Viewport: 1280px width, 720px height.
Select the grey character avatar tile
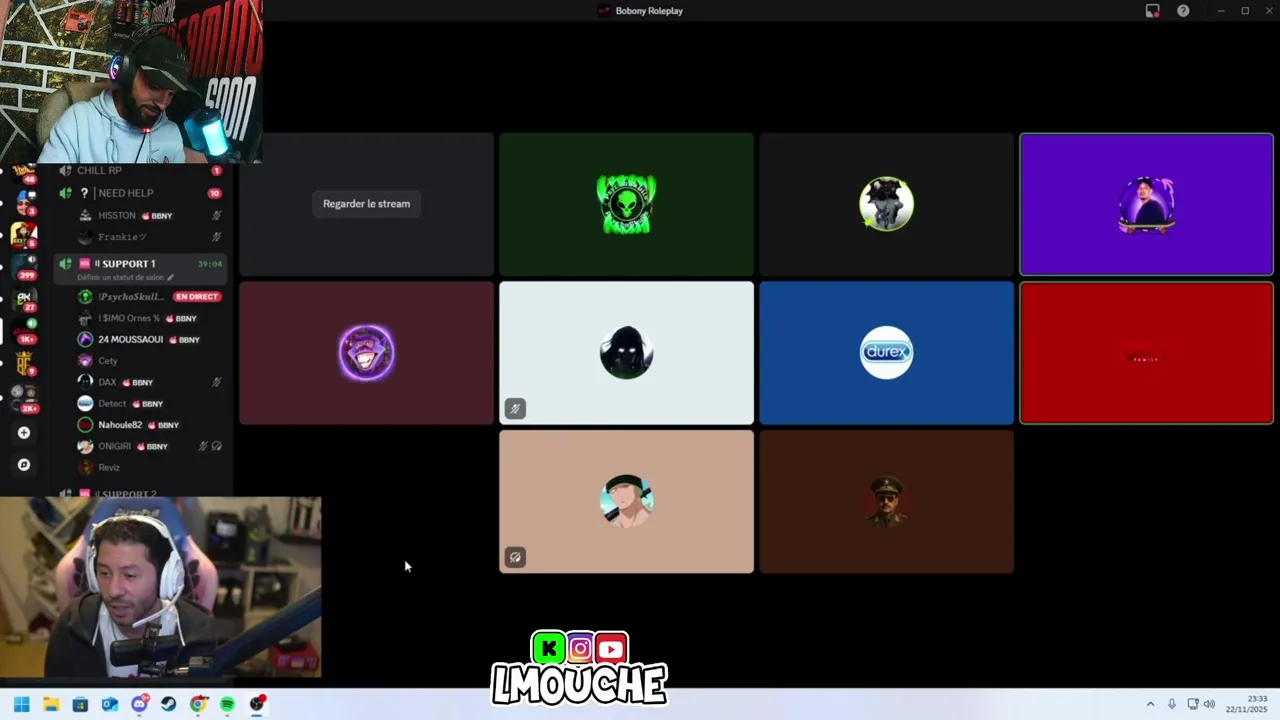pyautogui.click(x=886, y=204)
